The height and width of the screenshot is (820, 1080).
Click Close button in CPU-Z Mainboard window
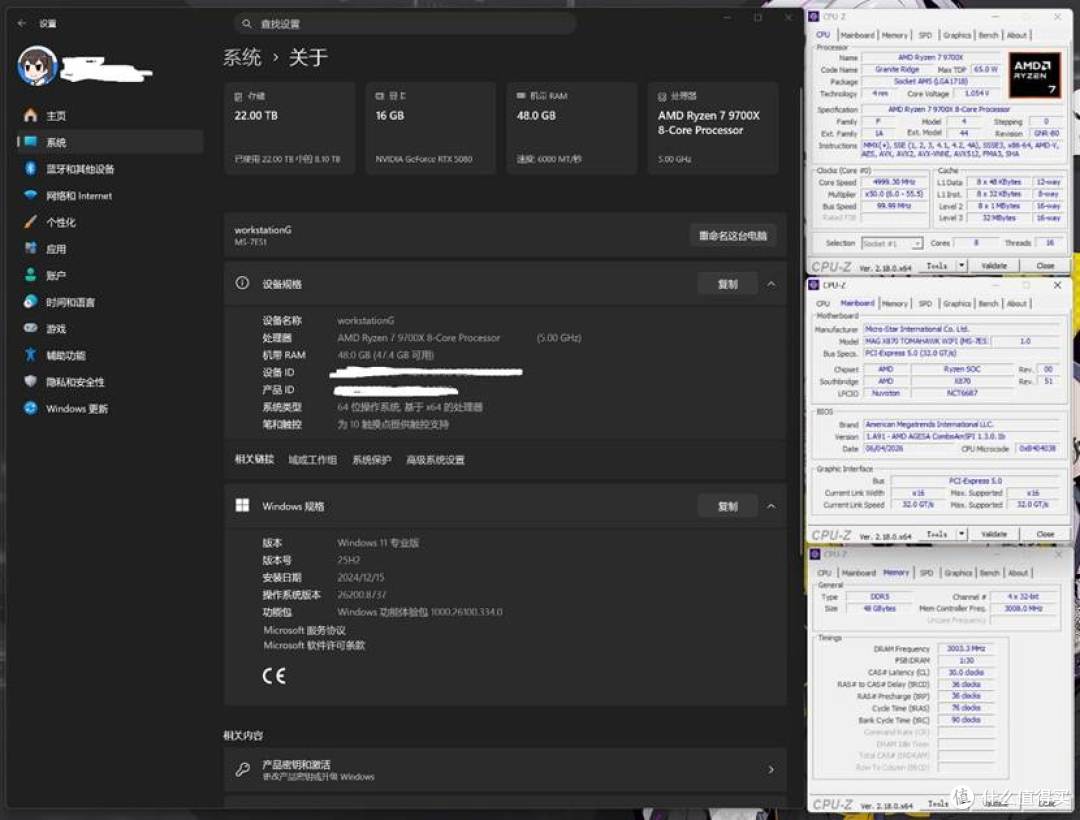pyautogui.click(x=1044, y=534)
